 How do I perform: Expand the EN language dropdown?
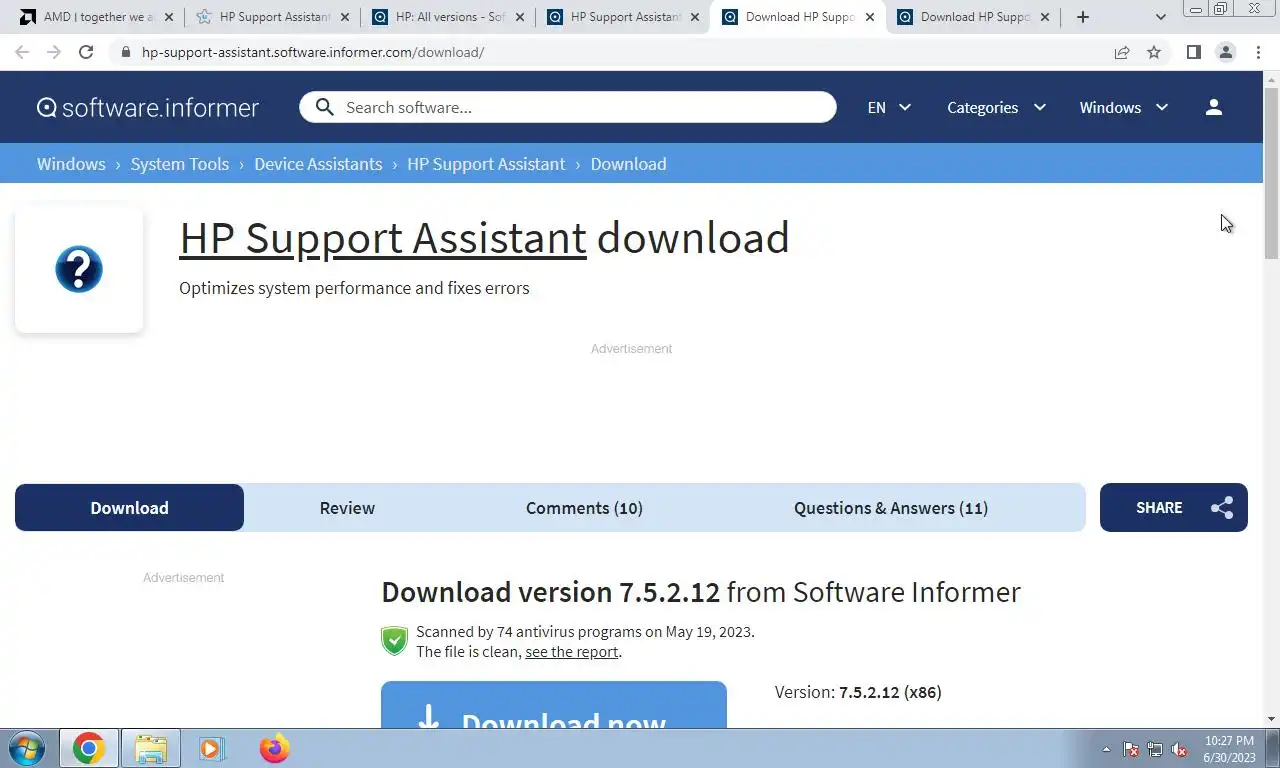pos(889,107)
